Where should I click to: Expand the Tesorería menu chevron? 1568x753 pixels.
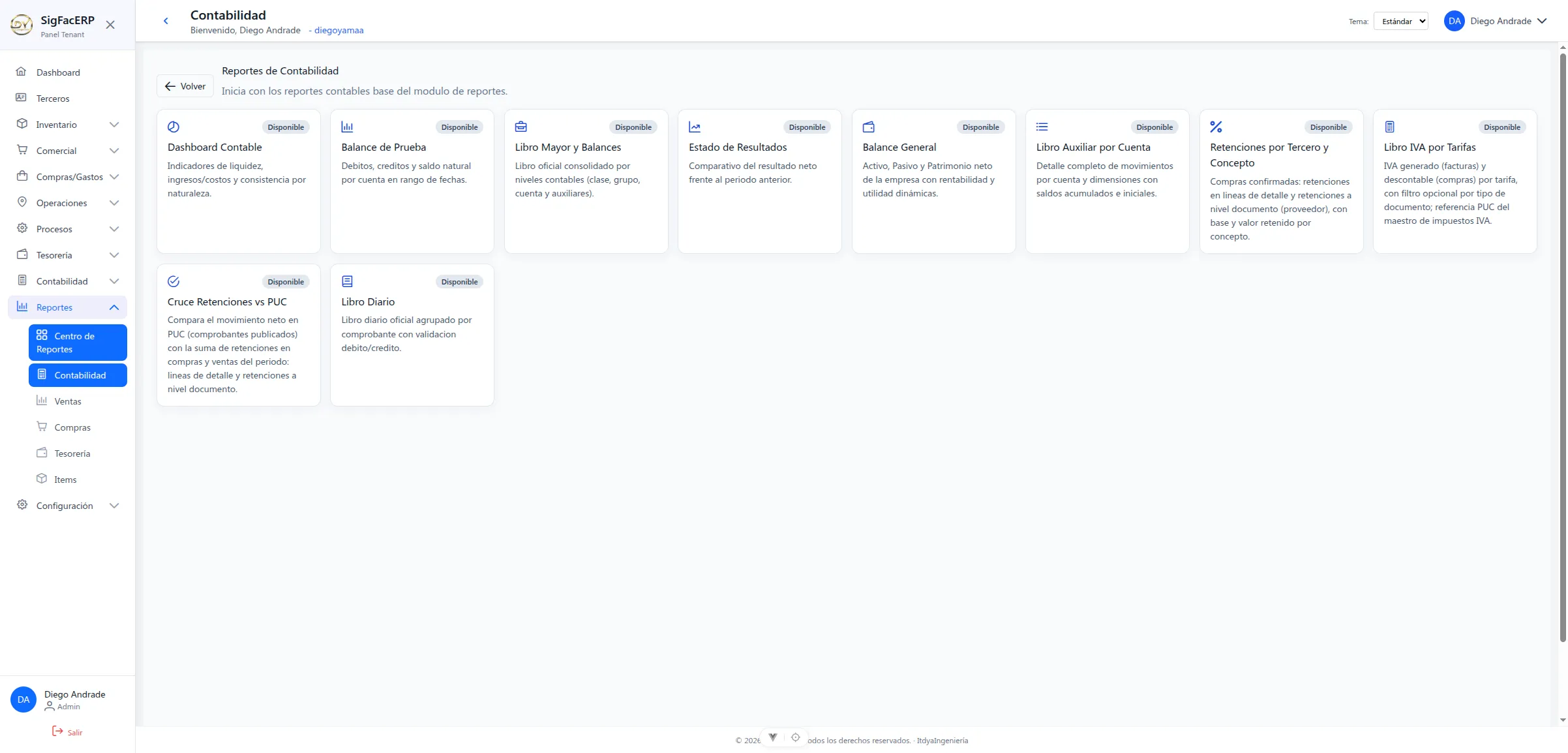point(114,254)
